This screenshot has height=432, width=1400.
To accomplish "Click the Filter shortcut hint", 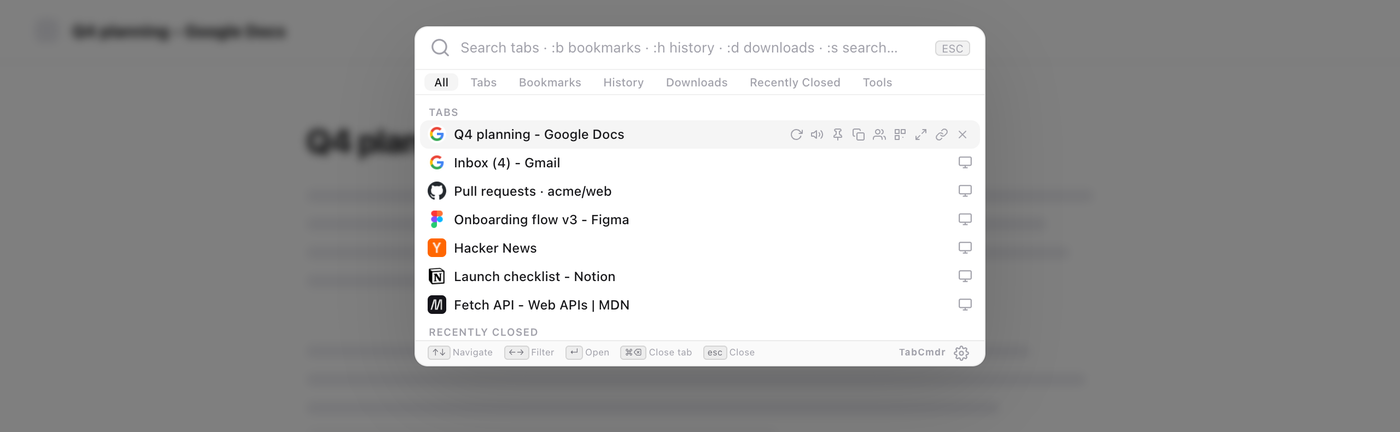I will (530, 352).
